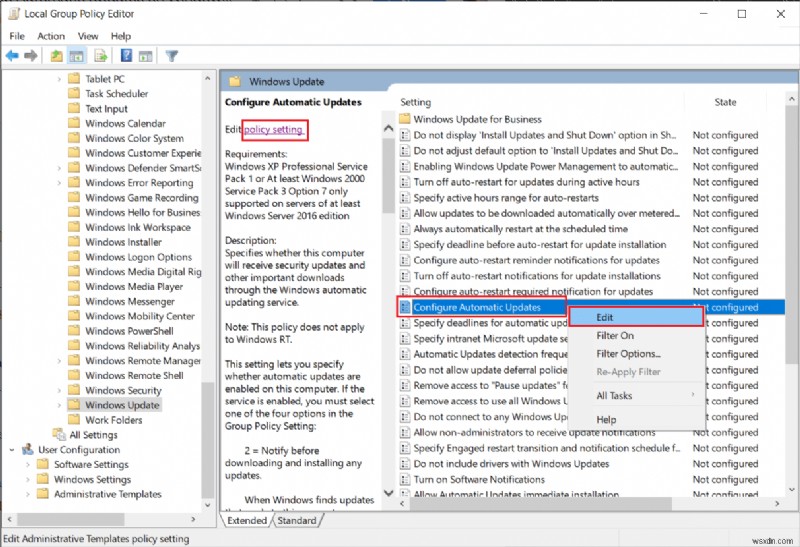The height and width of the screenshot is (547, 800).
Task: Expand the Windows Update tree node
Action: point(59,405)
